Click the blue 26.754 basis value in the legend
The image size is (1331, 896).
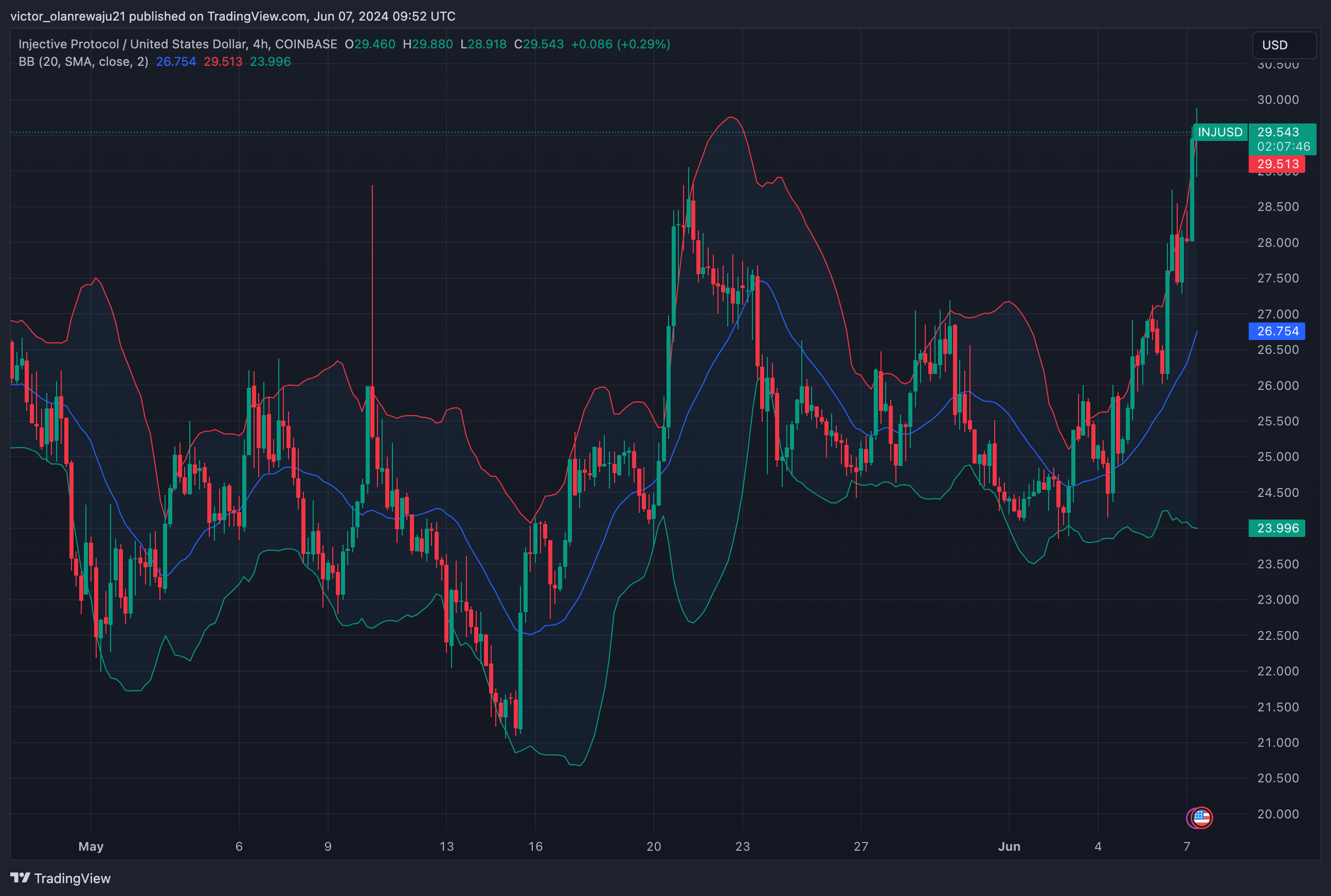(176, 62)
